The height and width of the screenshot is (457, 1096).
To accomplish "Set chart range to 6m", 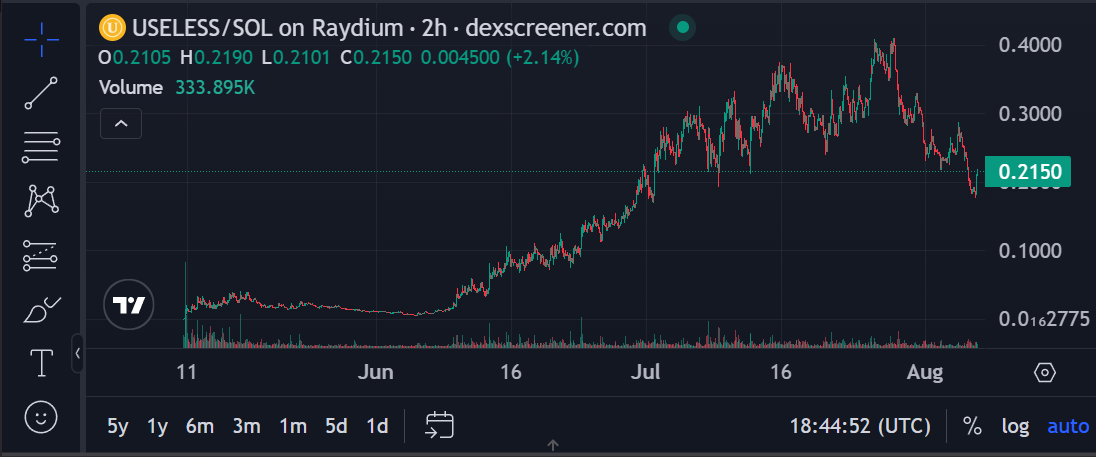I will pyautogui.click(x=200, y=426).
